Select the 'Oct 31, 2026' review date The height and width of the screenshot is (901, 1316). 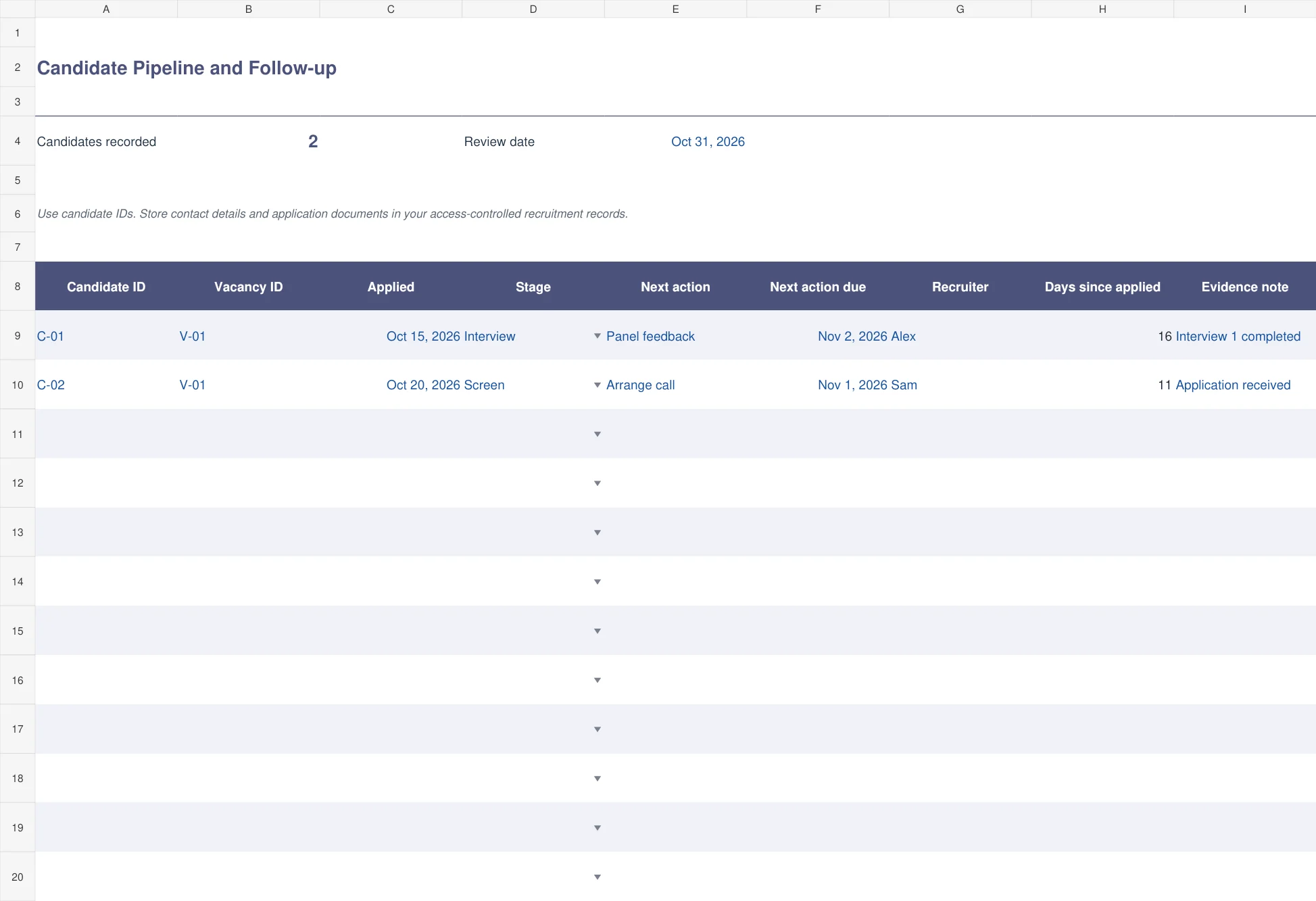click(708, 142)
